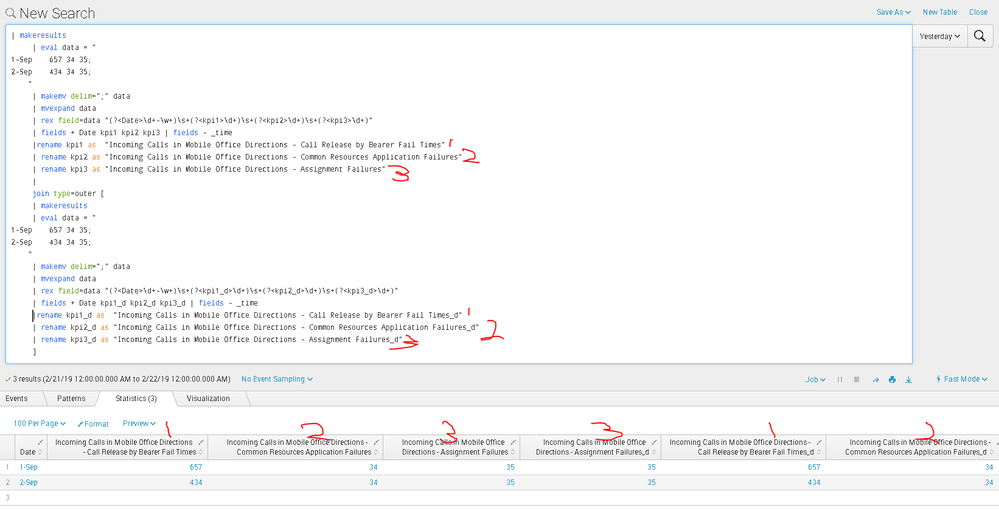The width and height of the screenshot is (999, 510).
Task: Open the Yesterday time range picker
Action: tap(940, 36)
